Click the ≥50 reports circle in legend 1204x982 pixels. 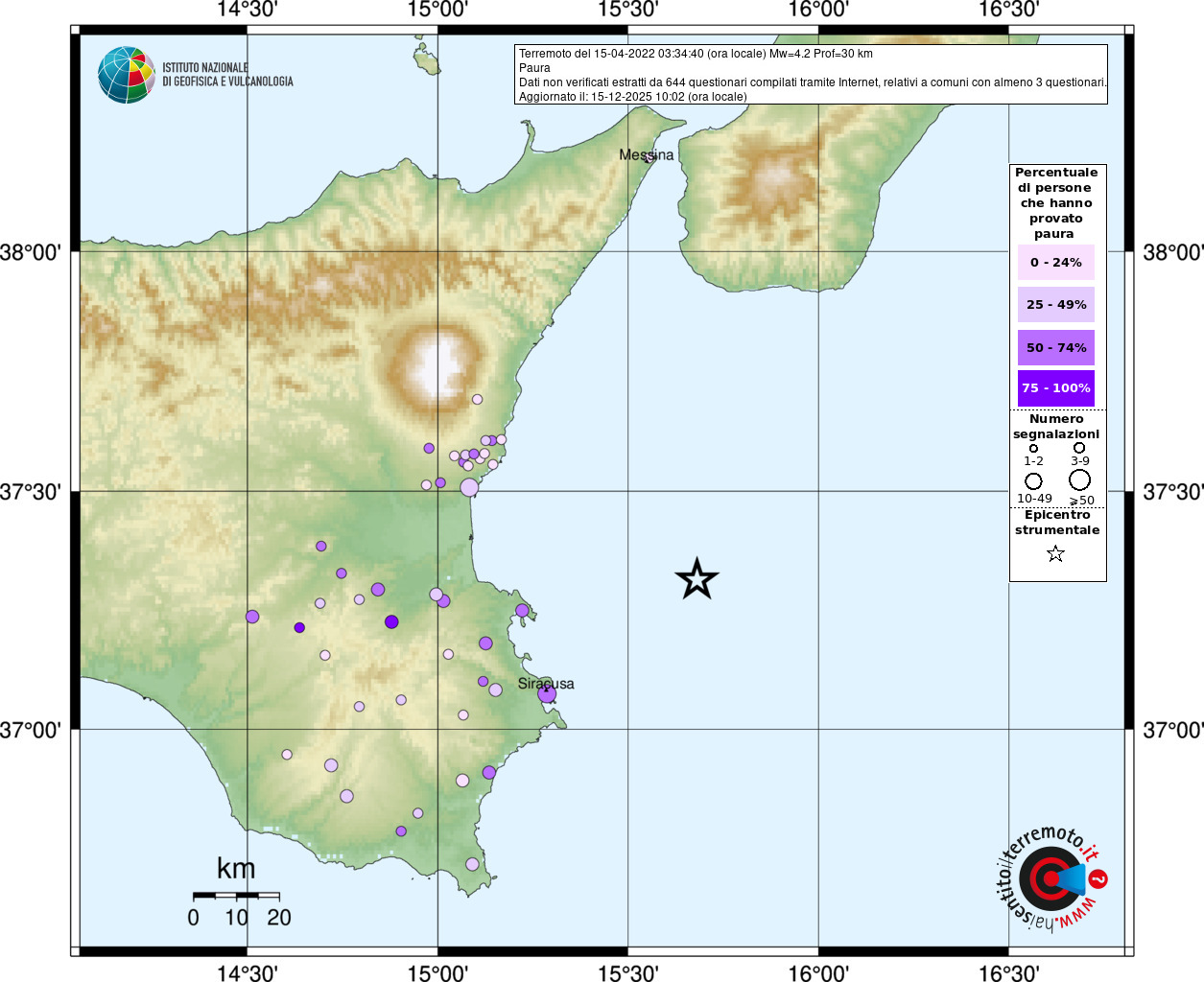(x=1079, y=479)
